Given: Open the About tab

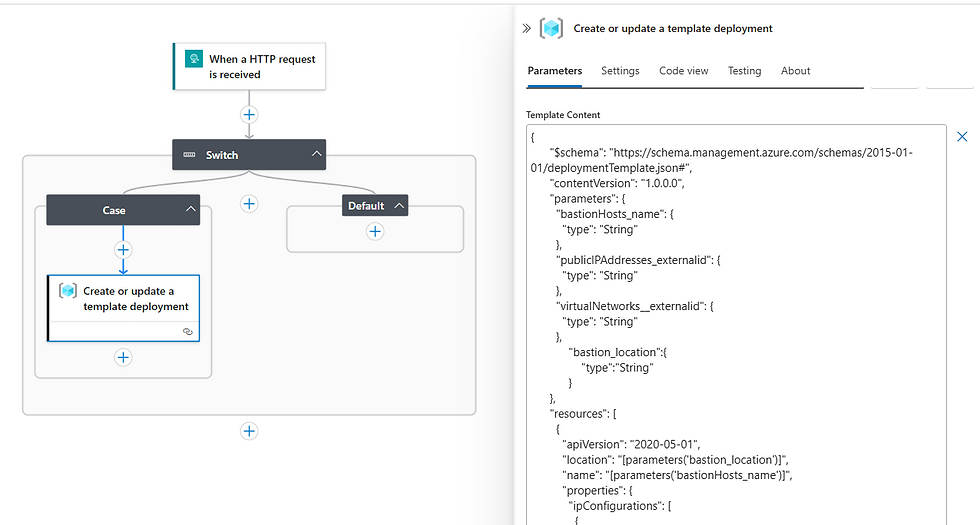Looking at the screenshot, I should point(795,71).
